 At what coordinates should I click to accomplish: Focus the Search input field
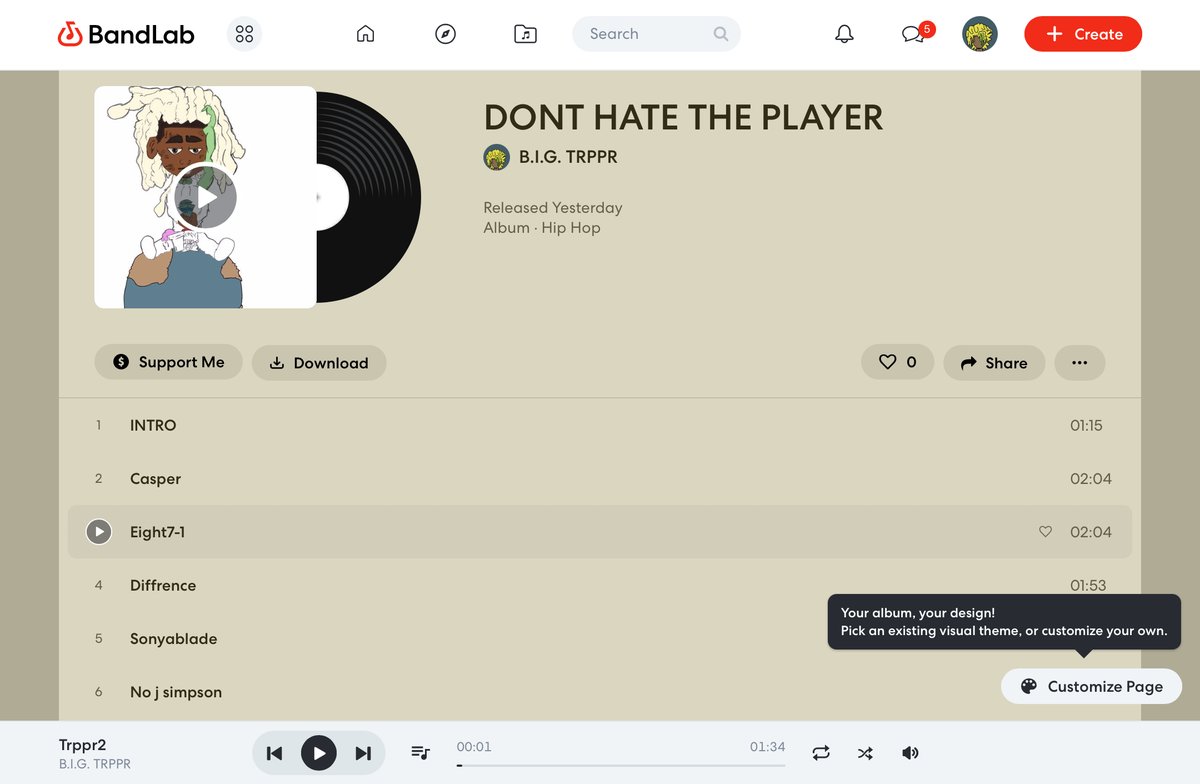pos(656,34)
